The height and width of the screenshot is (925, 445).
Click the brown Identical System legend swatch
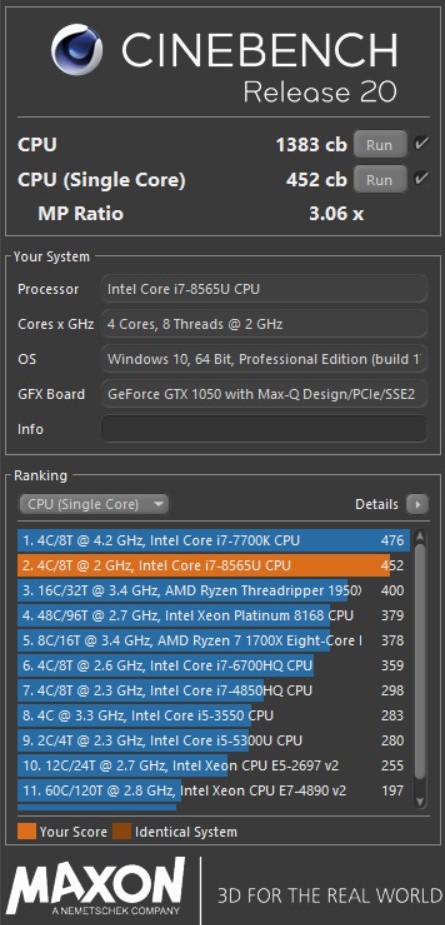pyautogui.click(x=122, y=832)
